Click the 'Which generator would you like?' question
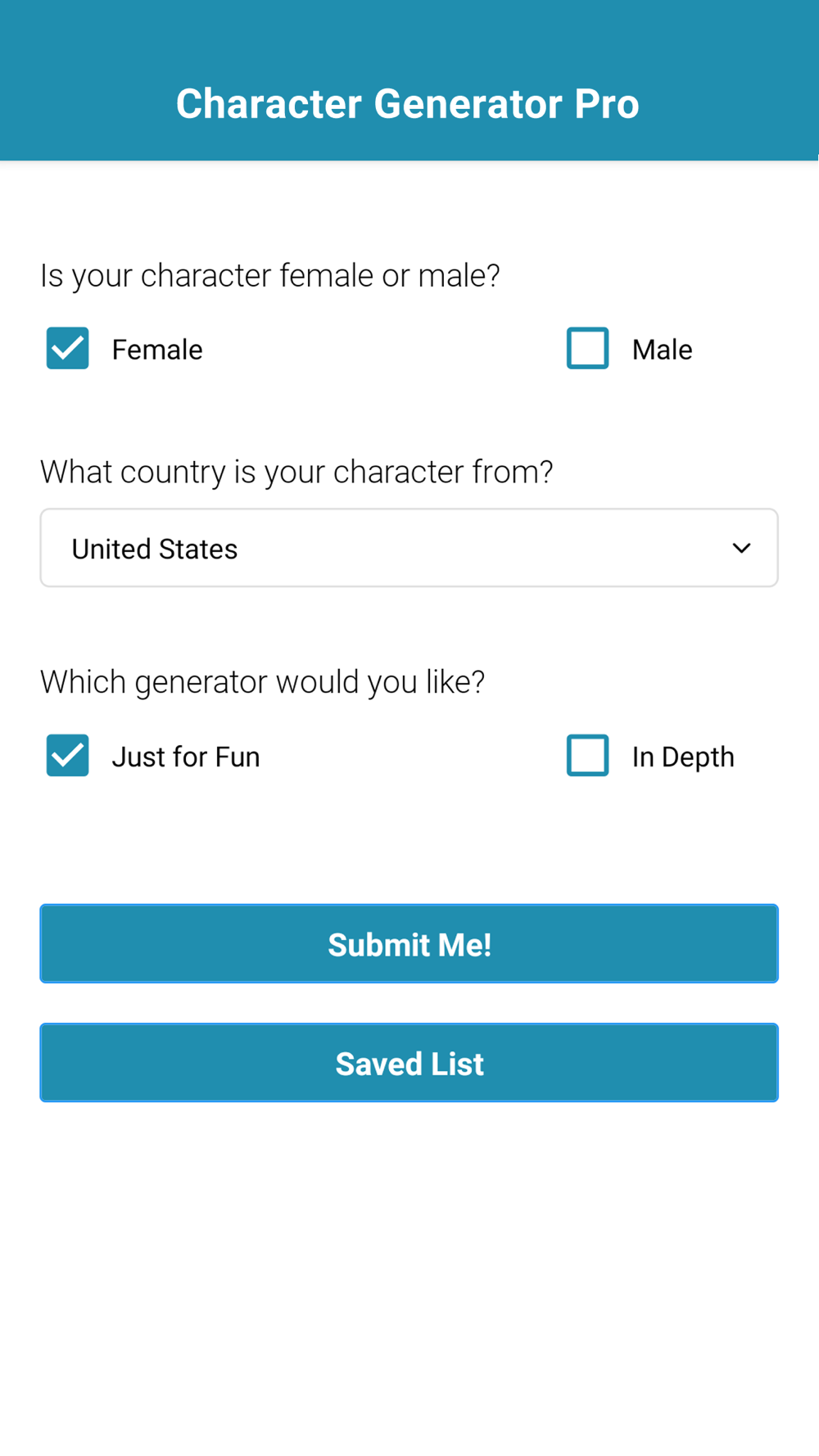Screen dimensions: 819x1456 pyautogui.click(x=263, y=682)
